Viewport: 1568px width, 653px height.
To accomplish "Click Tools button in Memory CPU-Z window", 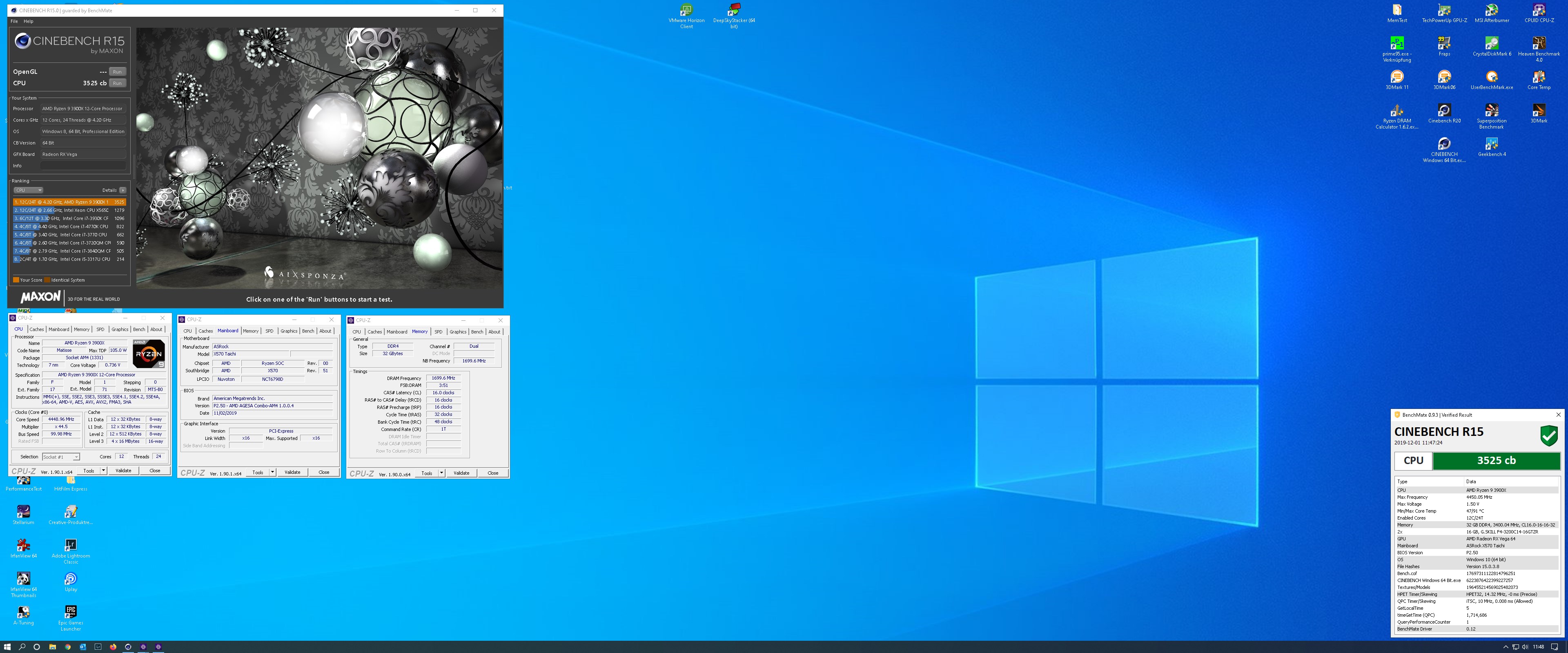I will 427,473.
